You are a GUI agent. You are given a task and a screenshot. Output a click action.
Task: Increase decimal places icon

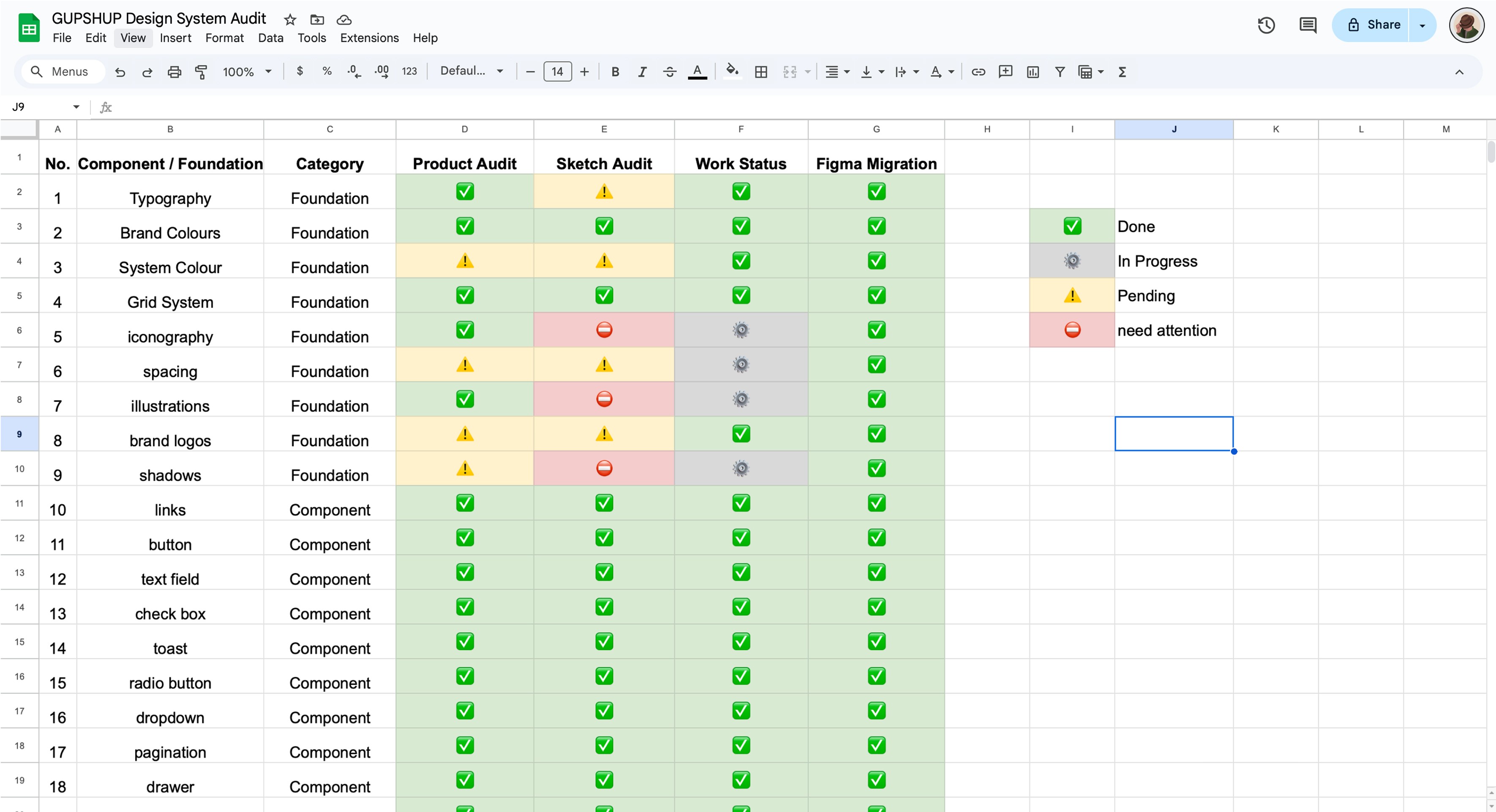[381, 72]
